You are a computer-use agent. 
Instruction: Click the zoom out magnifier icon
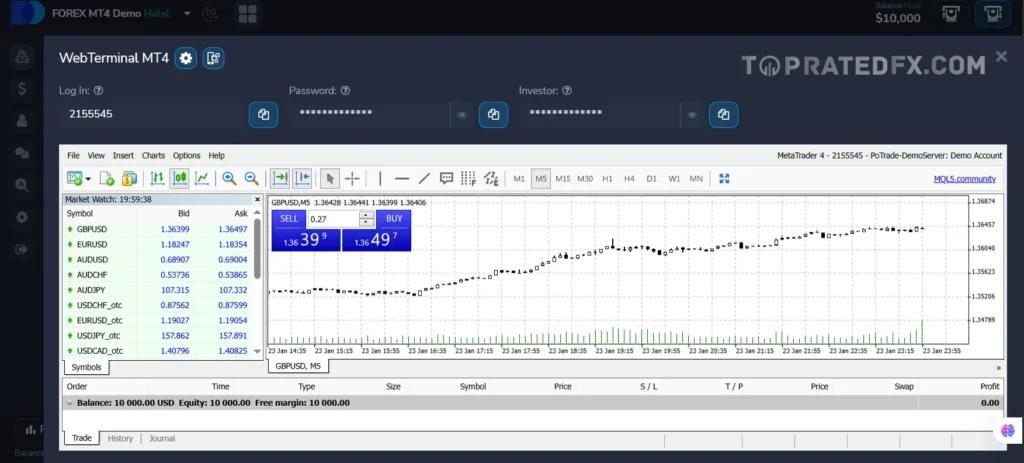point(251,179)
